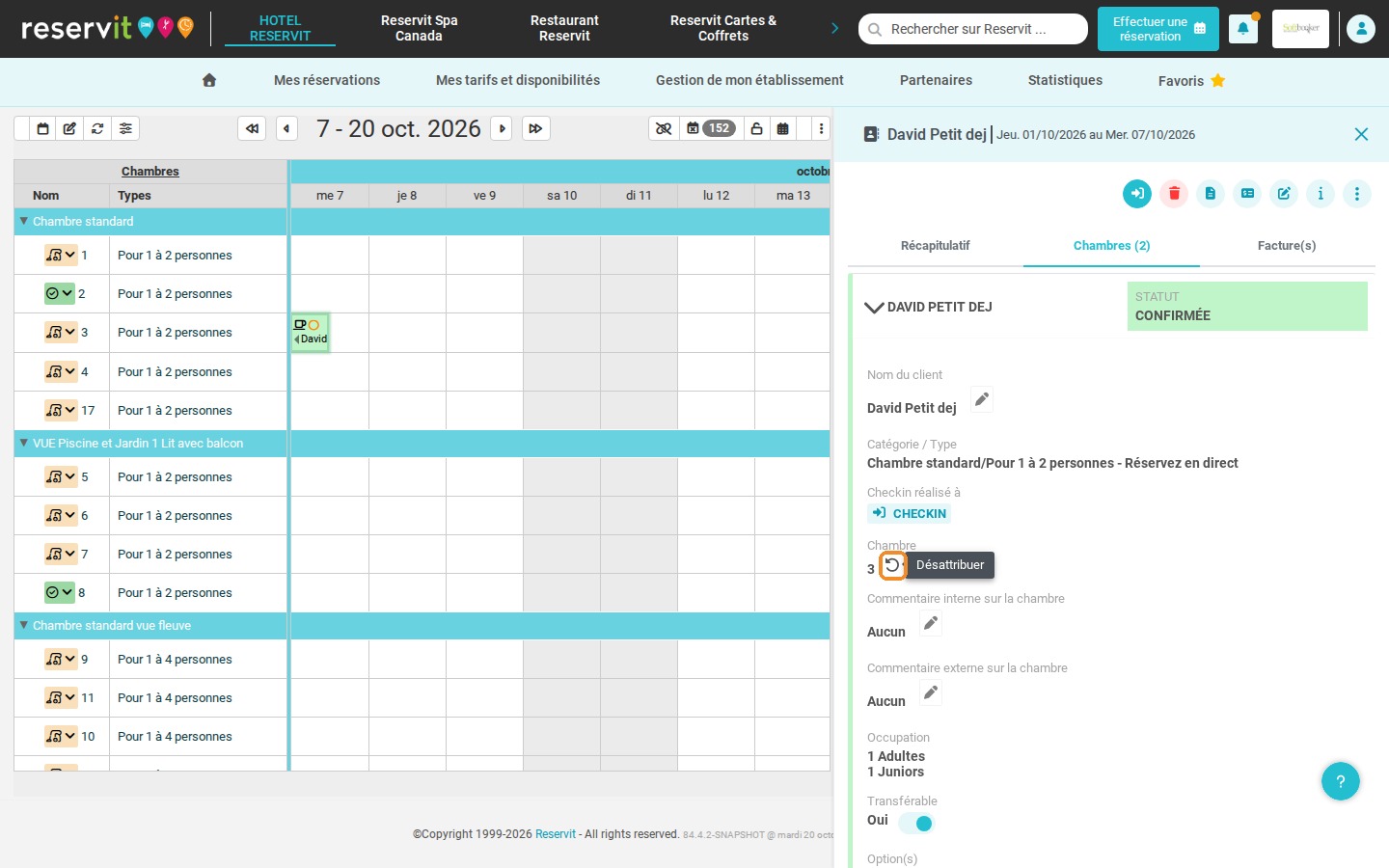This screenshot has height=868, width=1389.
Task: Jump forward with double-right arrow button
Action: coord(535,128)
